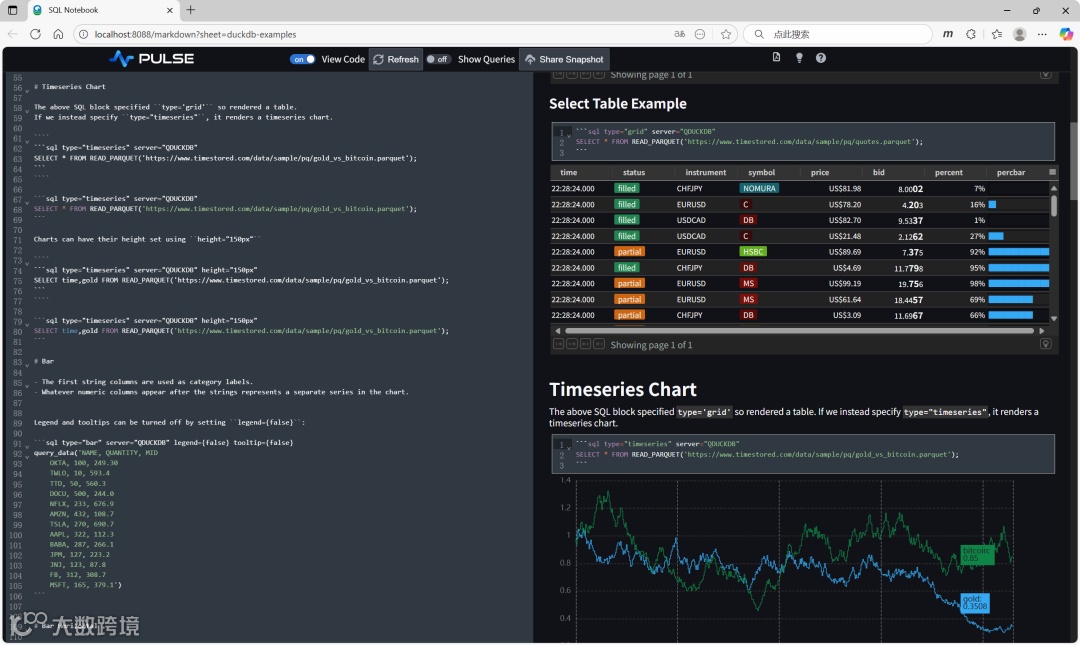The width and height of the screenshot is (1080, 645).
Task: Click the lightbulb icon in the header
Action: 799,58
